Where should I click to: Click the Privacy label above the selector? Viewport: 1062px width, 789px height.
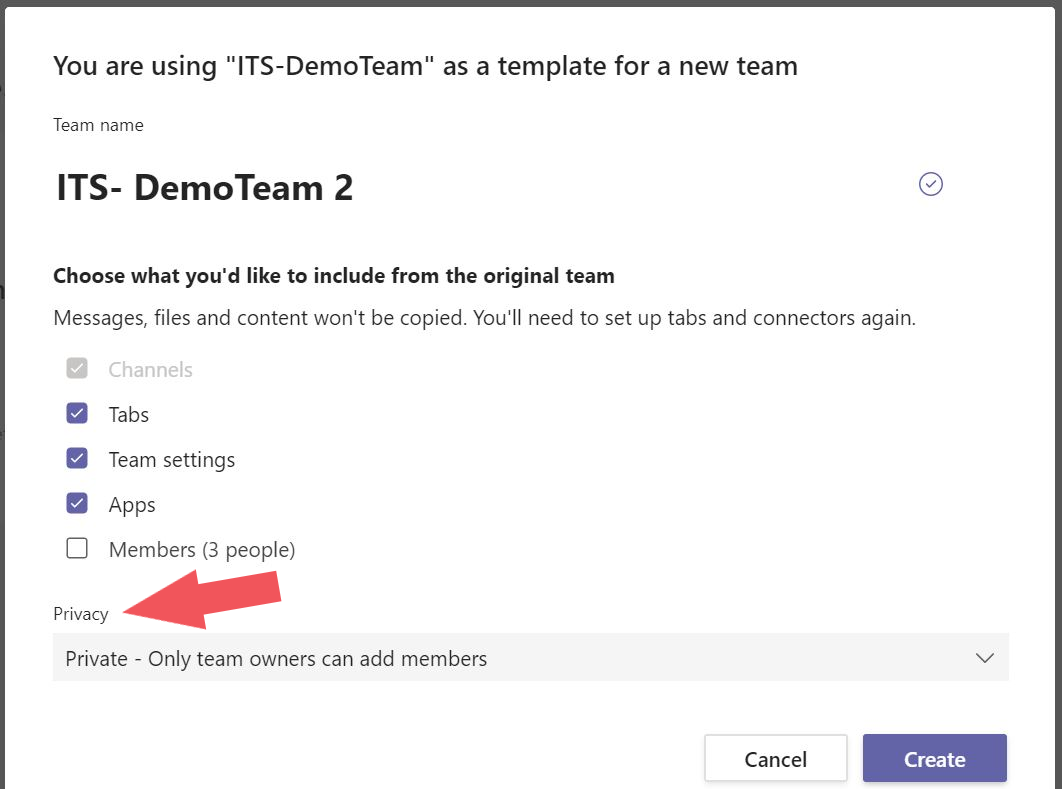(x=80, y=613)
